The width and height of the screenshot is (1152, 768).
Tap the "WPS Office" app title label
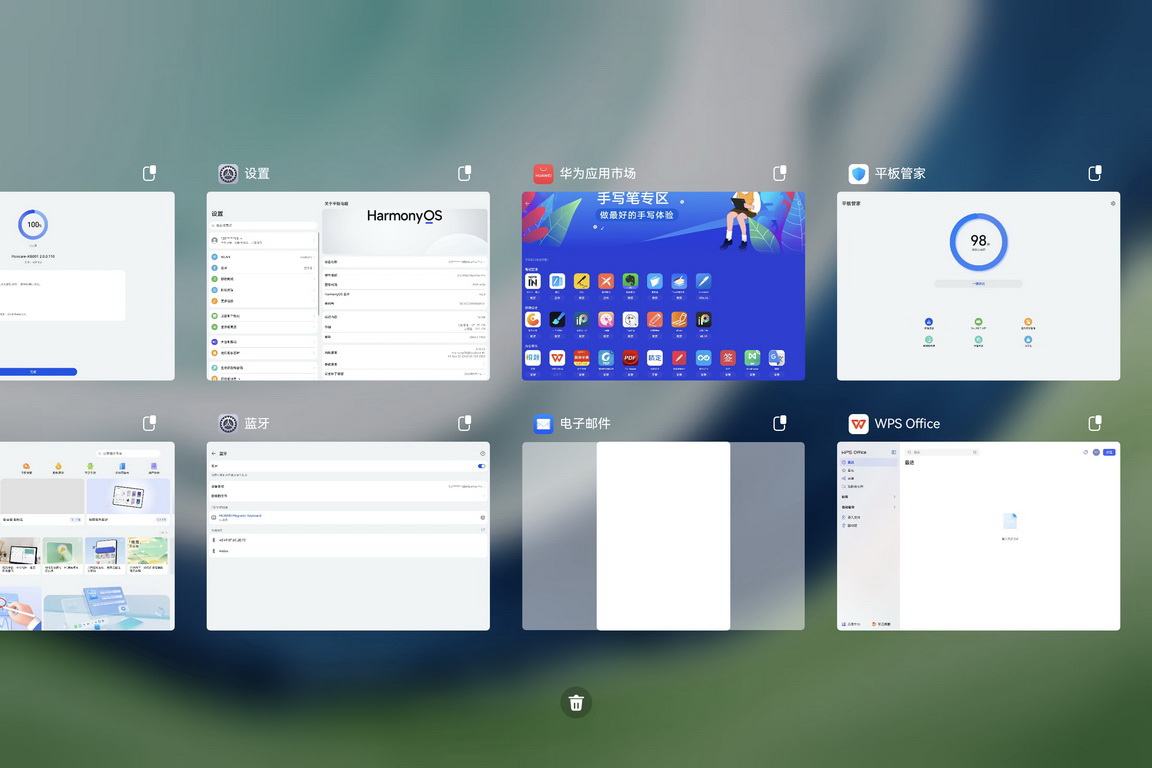[x=907, y=423]
